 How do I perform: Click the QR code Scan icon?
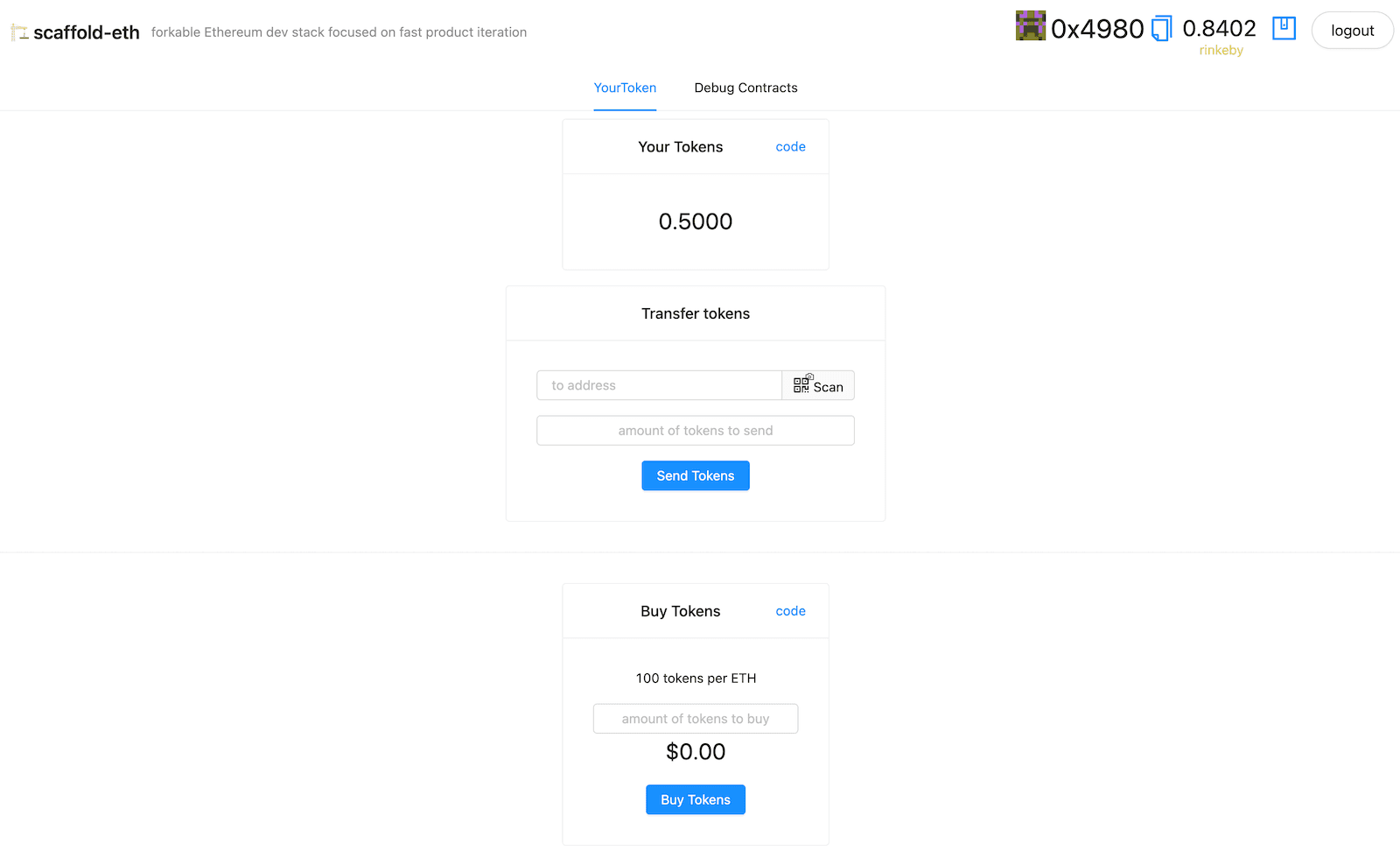tap(801, 384)
